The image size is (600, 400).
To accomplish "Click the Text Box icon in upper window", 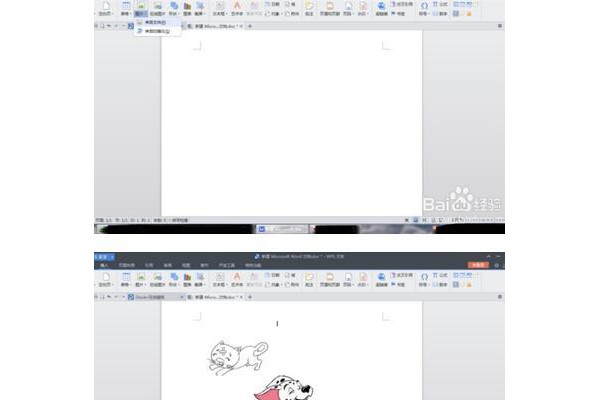I will pos(220,6).
